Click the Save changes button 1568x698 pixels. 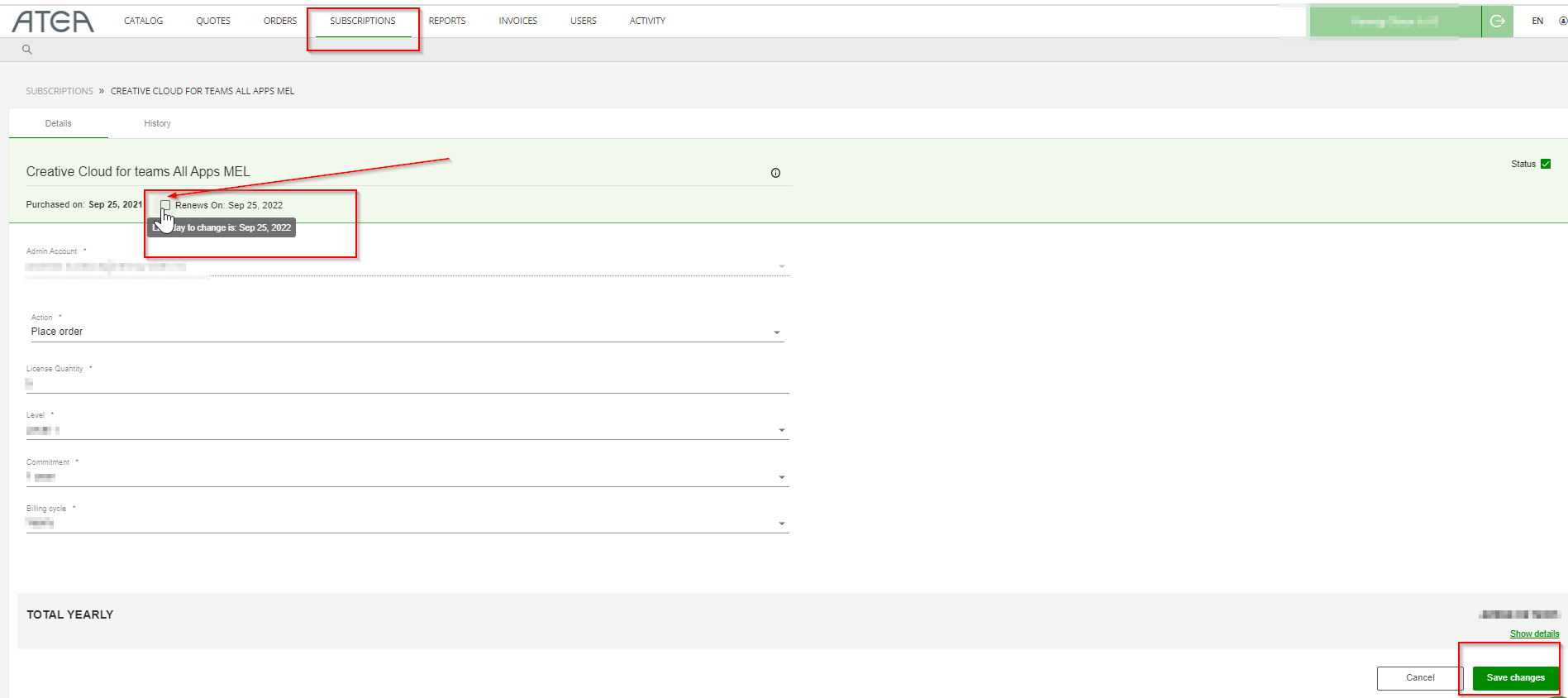[1515, 677]
